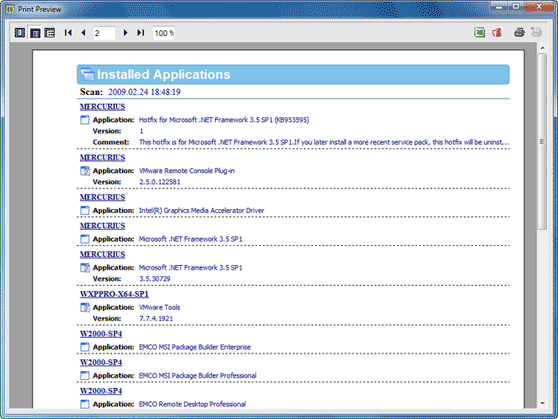Viewport: 558px width, 419px height.
Task: Click the greyed printer setup icon
Action: click(536, 32)
